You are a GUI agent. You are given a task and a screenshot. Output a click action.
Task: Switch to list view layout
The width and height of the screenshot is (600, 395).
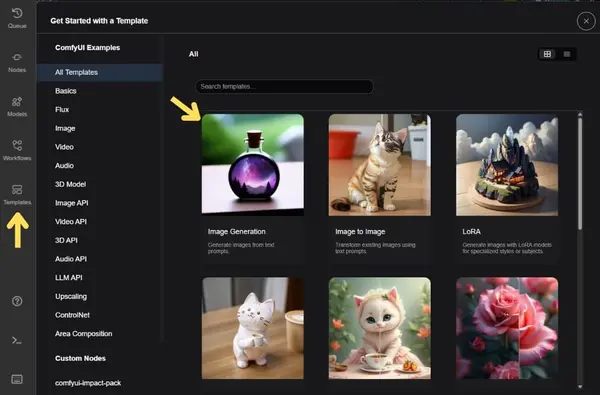(x=567, y=54)
